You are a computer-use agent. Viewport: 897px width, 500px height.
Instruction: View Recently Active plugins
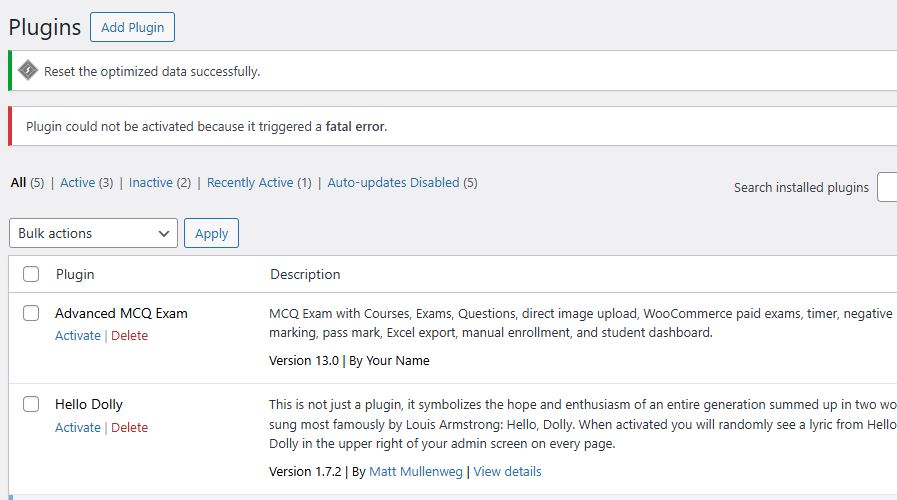tap(250, 182)
